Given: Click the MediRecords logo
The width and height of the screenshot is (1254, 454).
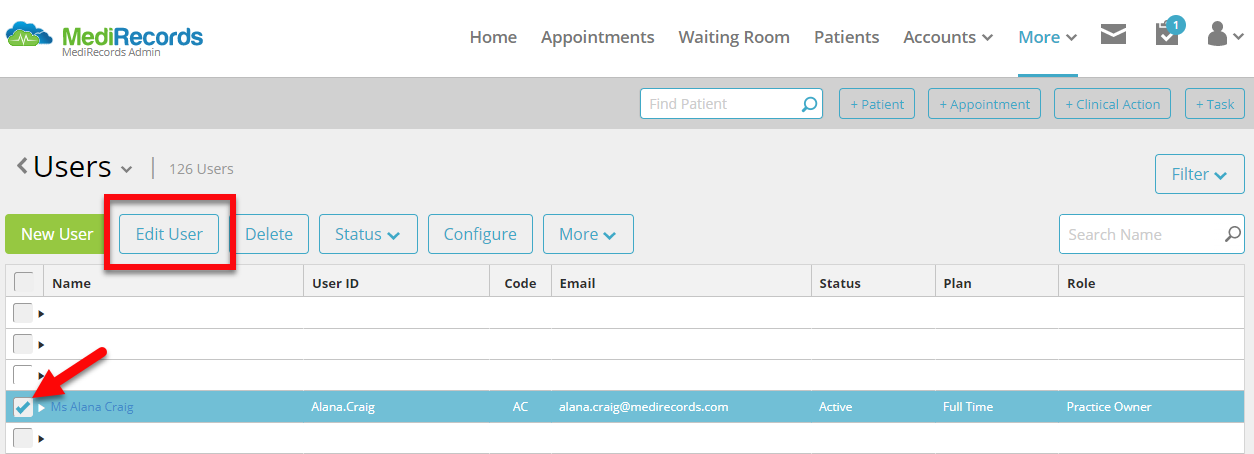Looking at the screenshot, I should tap(104, 38).
